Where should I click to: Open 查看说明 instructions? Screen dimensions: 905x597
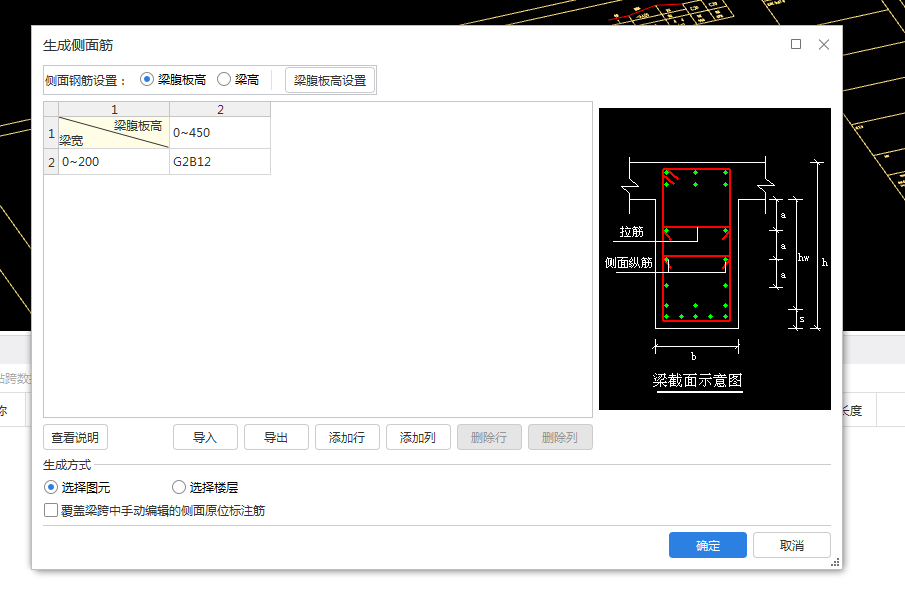[75, 437]
